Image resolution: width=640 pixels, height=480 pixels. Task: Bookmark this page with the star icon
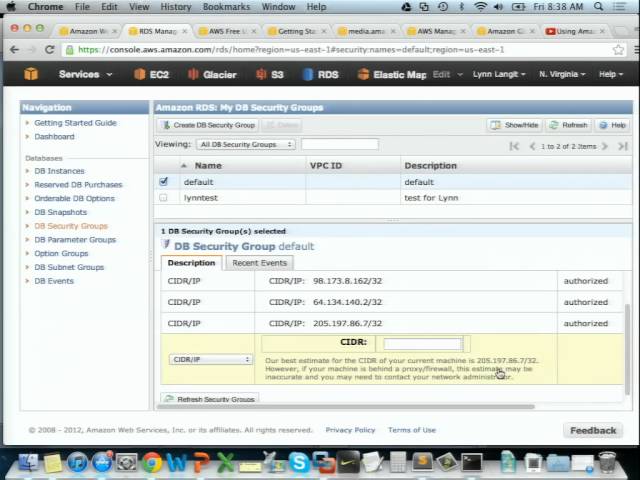[x=618, y=50]
